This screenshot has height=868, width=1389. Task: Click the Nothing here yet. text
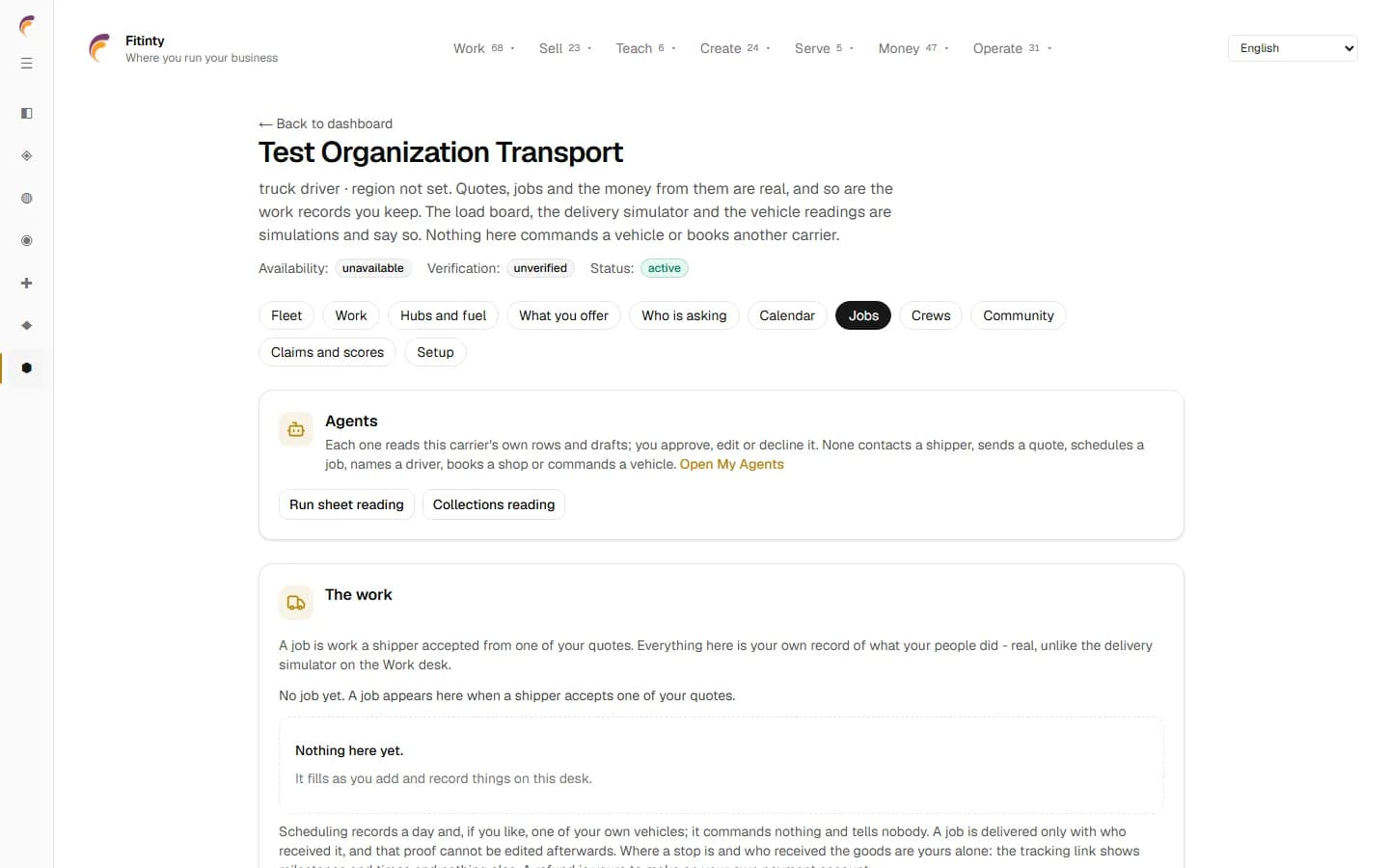[x=349, y=750]
